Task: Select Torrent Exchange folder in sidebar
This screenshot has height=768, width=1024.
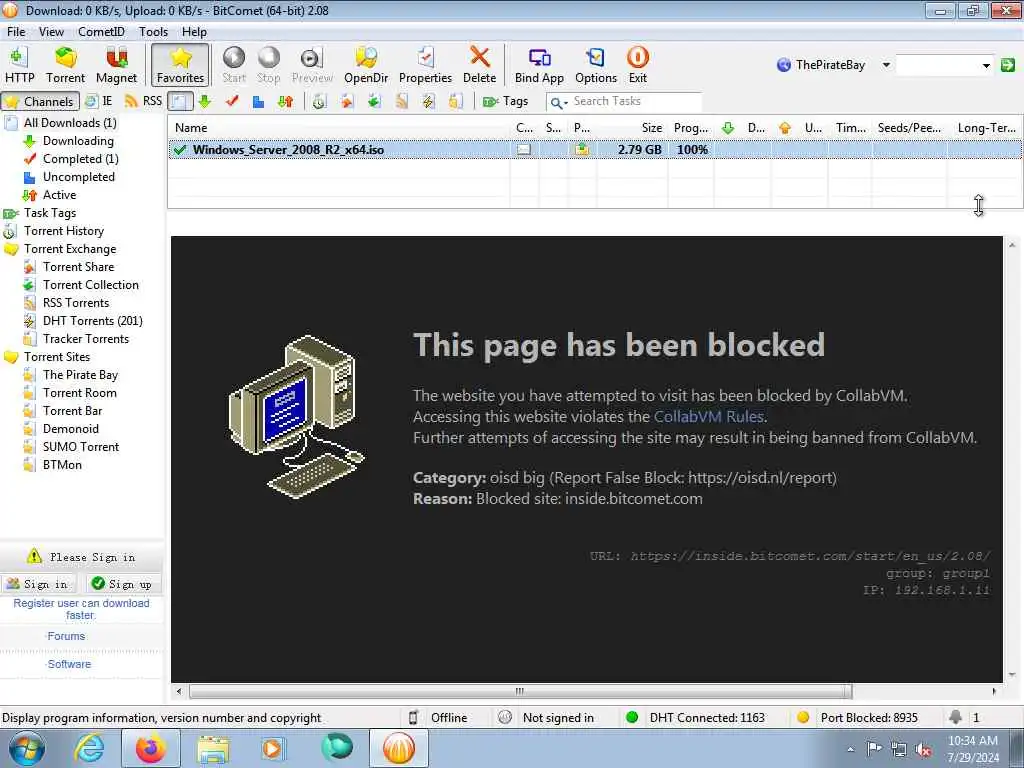Action: 70,249
